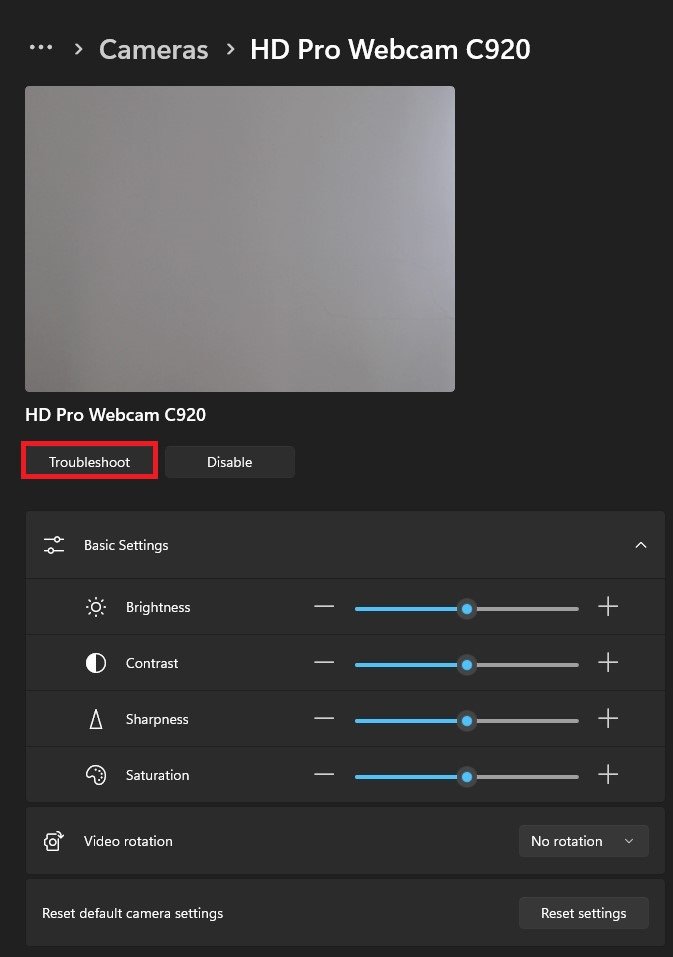Click the minus icon to decrease Saturation
This screenshot has width=673, height=957.
click(x=324, y=775)
